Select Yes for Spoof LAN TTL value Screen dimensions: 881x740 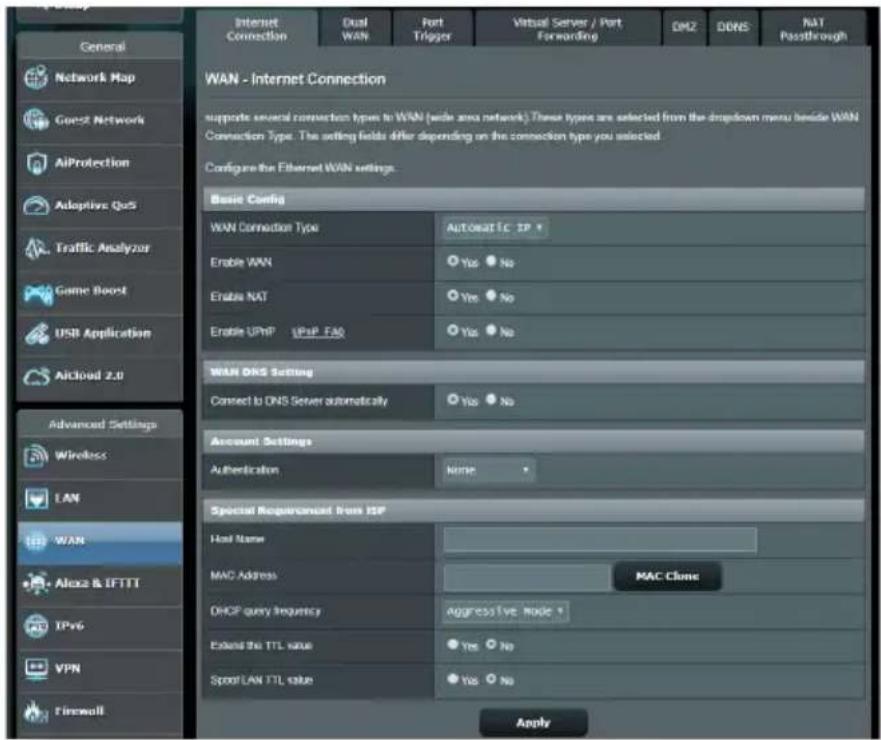point(452,679)
